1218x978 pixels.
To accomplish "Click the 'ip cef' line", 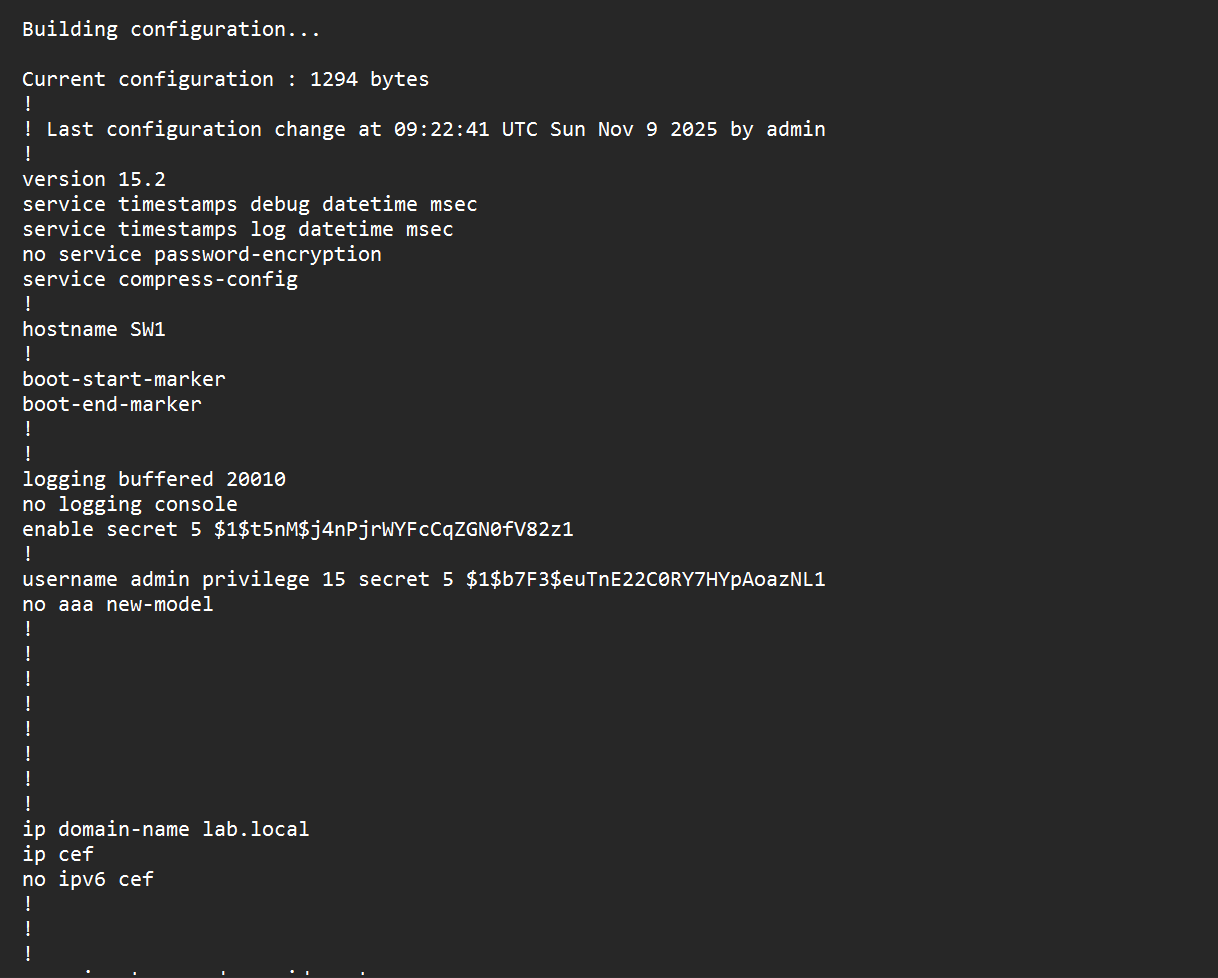I will (x=58, y=854).
